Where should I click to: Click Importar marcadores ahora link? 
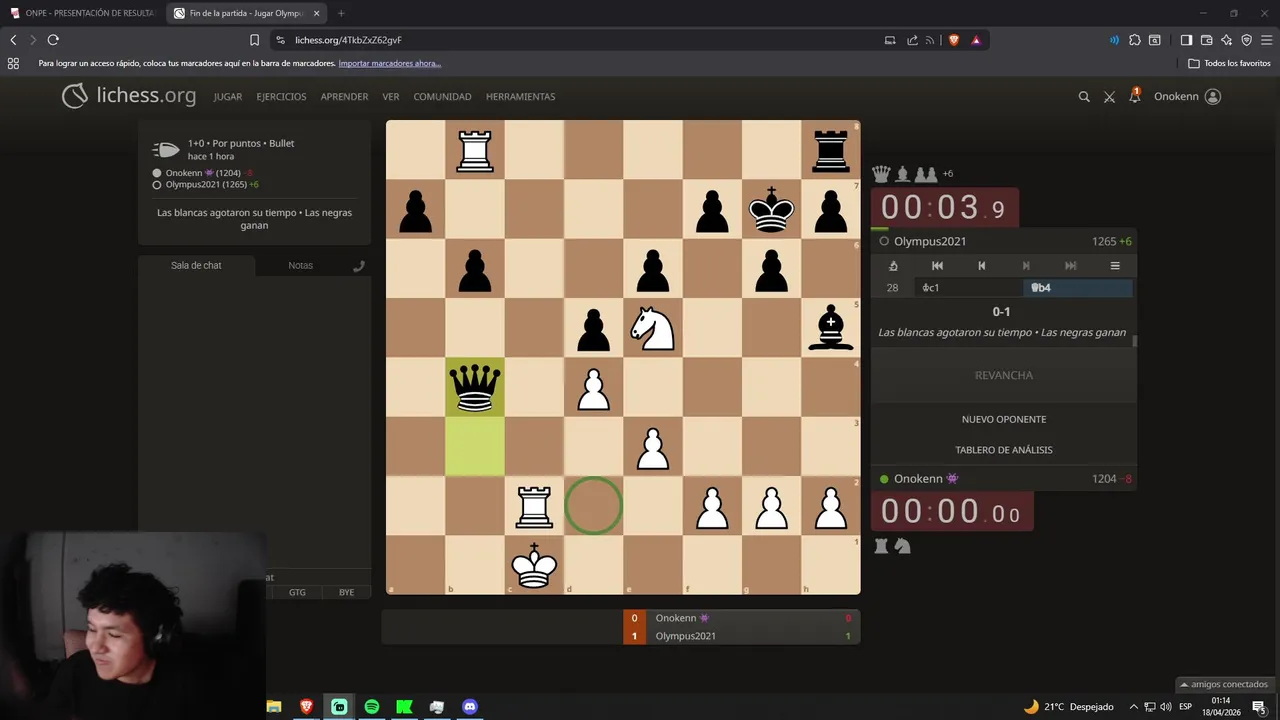coord(390,63)
